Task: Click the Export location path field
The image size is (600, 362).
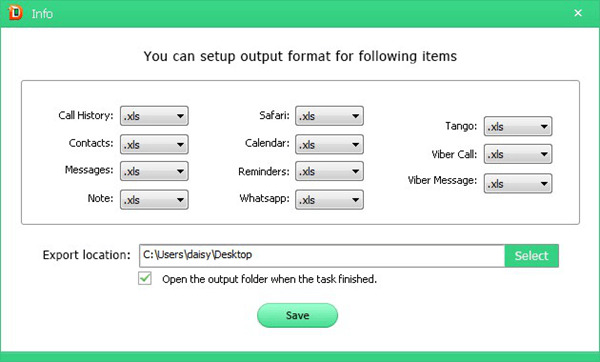Action: coord(322,255)
